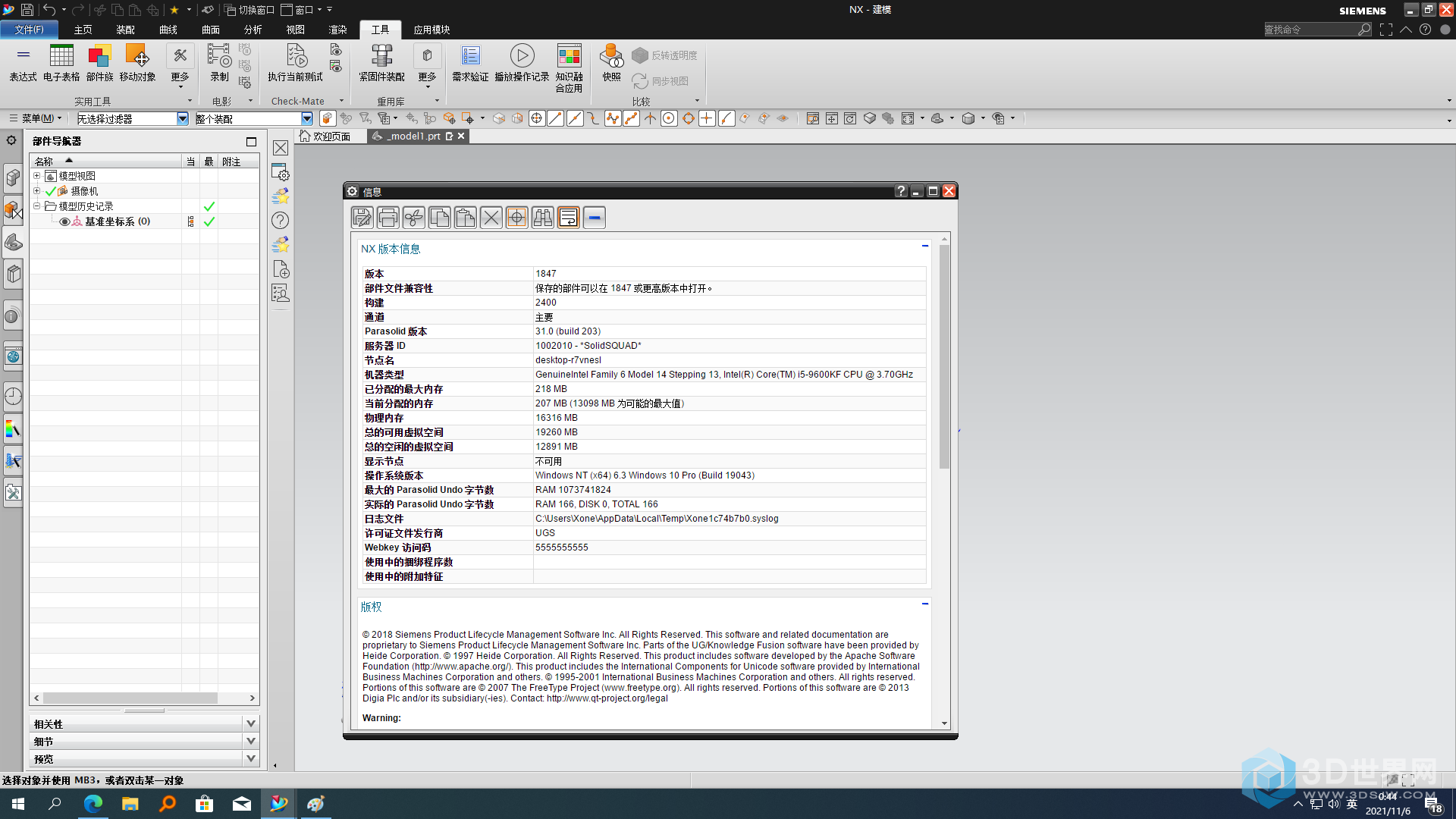1456x819 pixels.
Task: Click the vertical scrollbar in Information window
Action: pyautogui.click(x=944, y=356)
